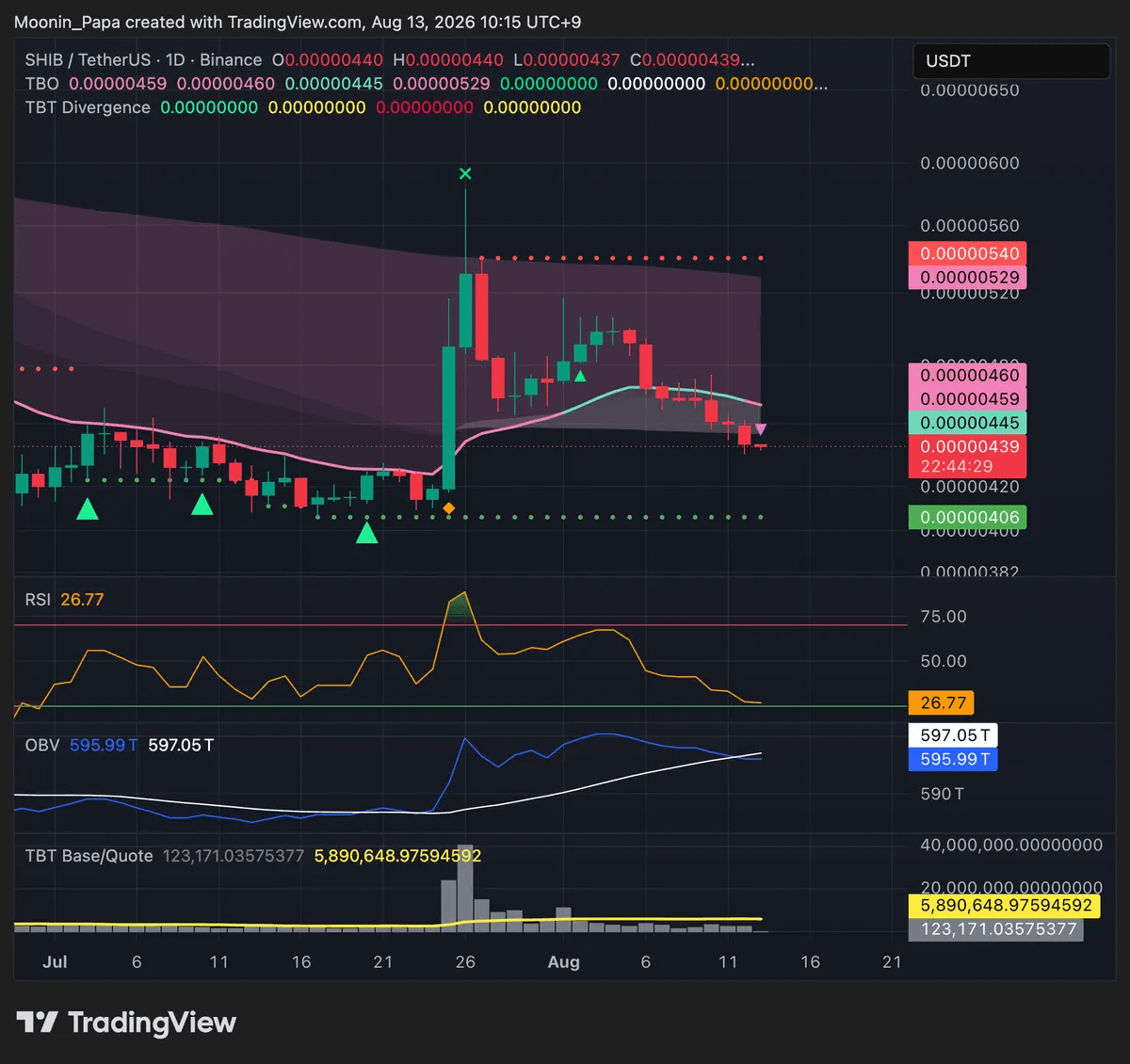The image size is (1130, 1064).
Task: Click the 75.00 RSI axis tick
Action: click(x=944, y=617)
